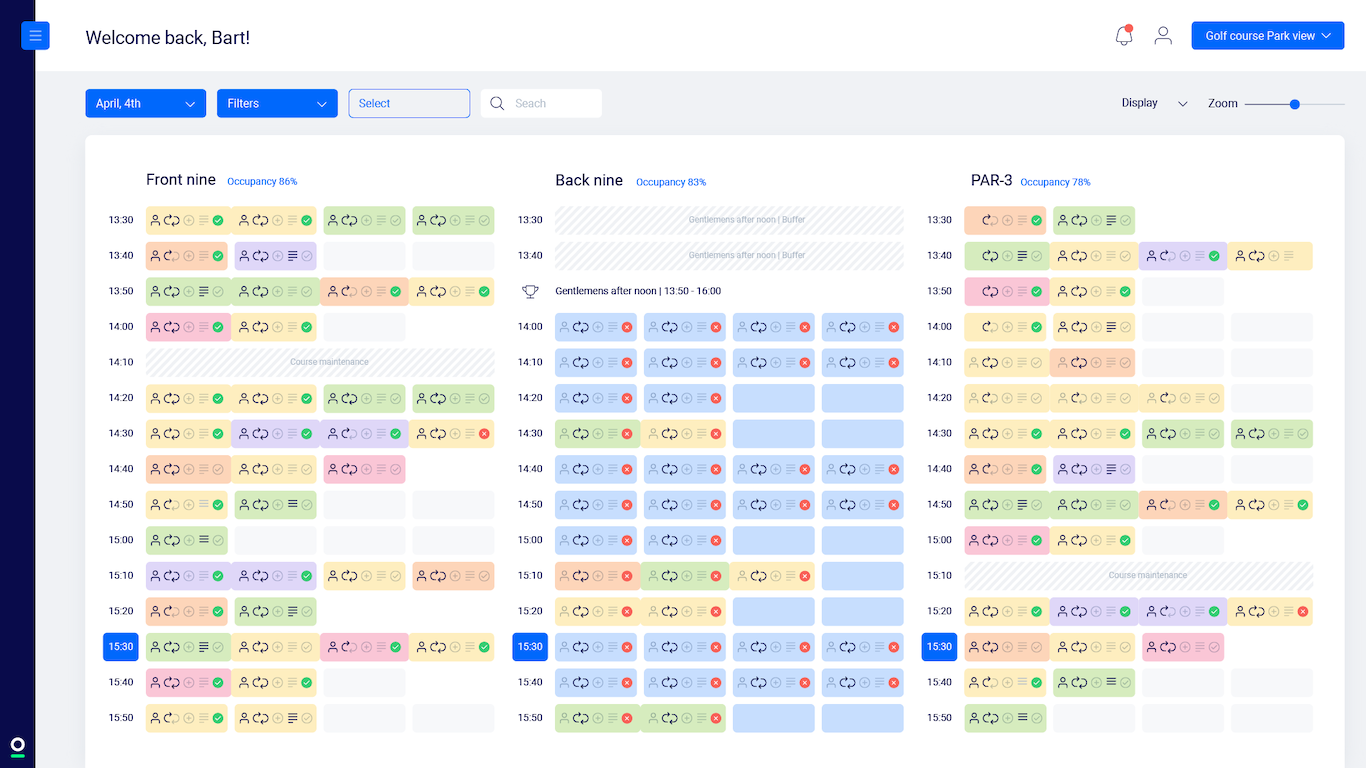This screenshot has height=768, width=1366.
Task: Open the notifications bell
Action: 1124,36
